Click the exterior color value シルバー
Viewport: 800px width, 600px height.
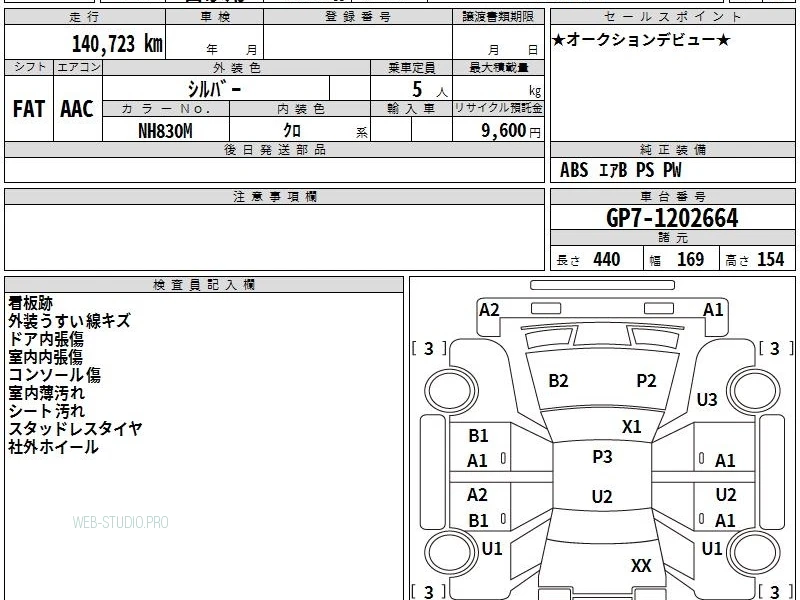pyautogui.click(x=215, y=89)
